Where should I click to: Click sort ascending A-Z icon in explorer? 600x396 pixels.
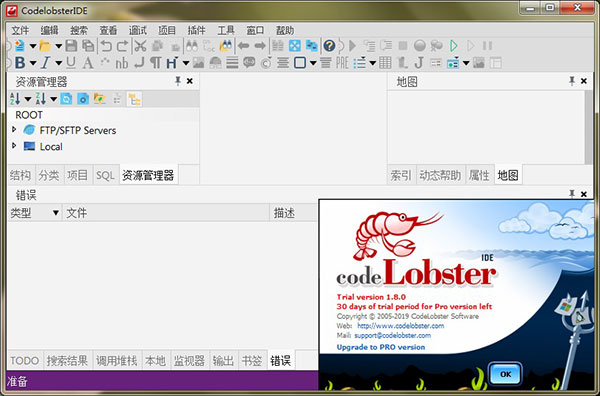[x=15, y=99]
